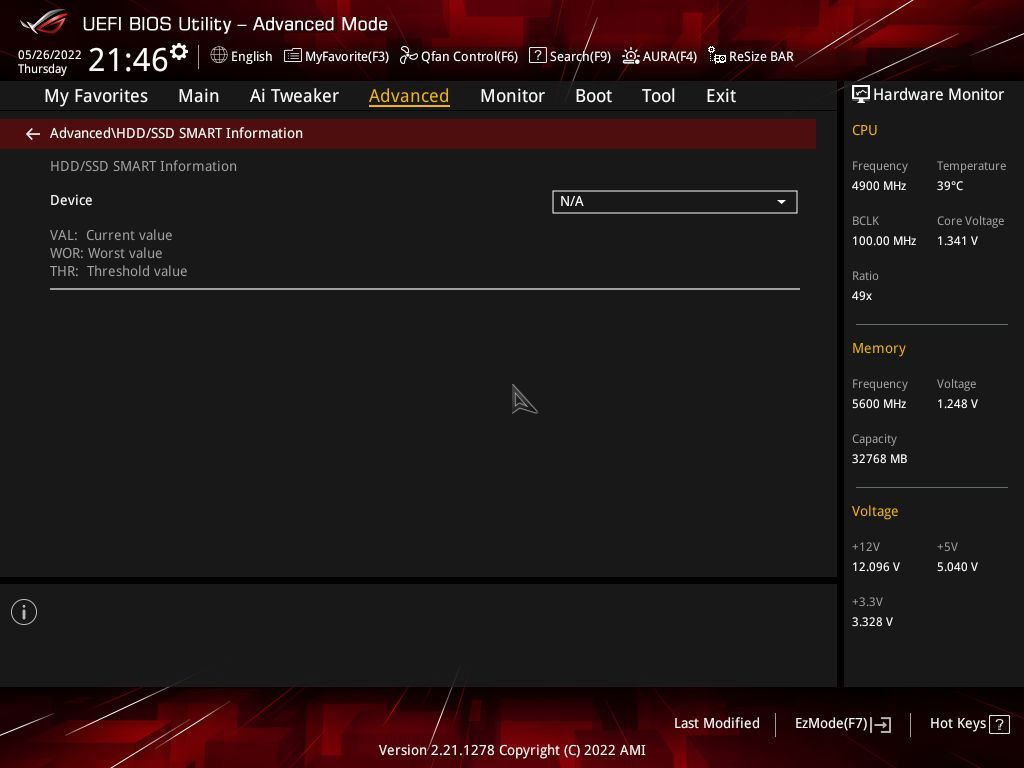Click the Hardware Monitor title
This screenshot has height=768, width=1024.
point(938,95)
